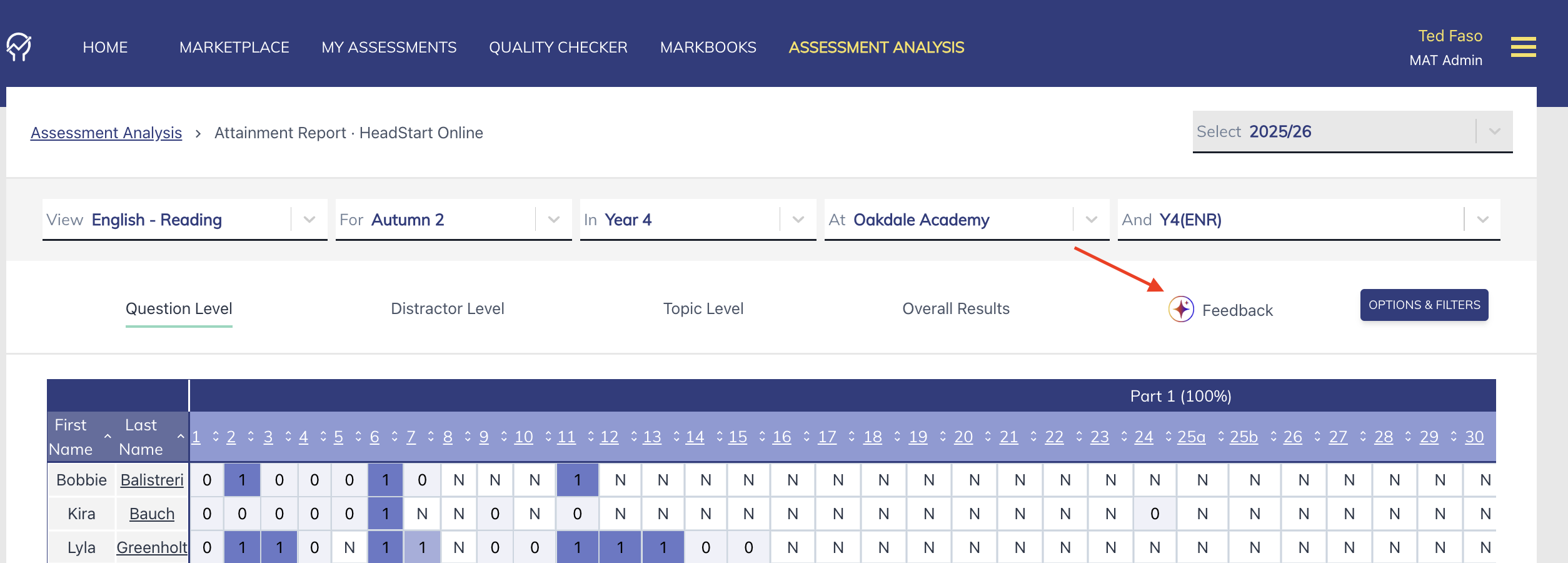Viewport: 1568px width, 563px height.
Task: Open the At Oakdale Academy dropdown
Action: (1091, 220)
